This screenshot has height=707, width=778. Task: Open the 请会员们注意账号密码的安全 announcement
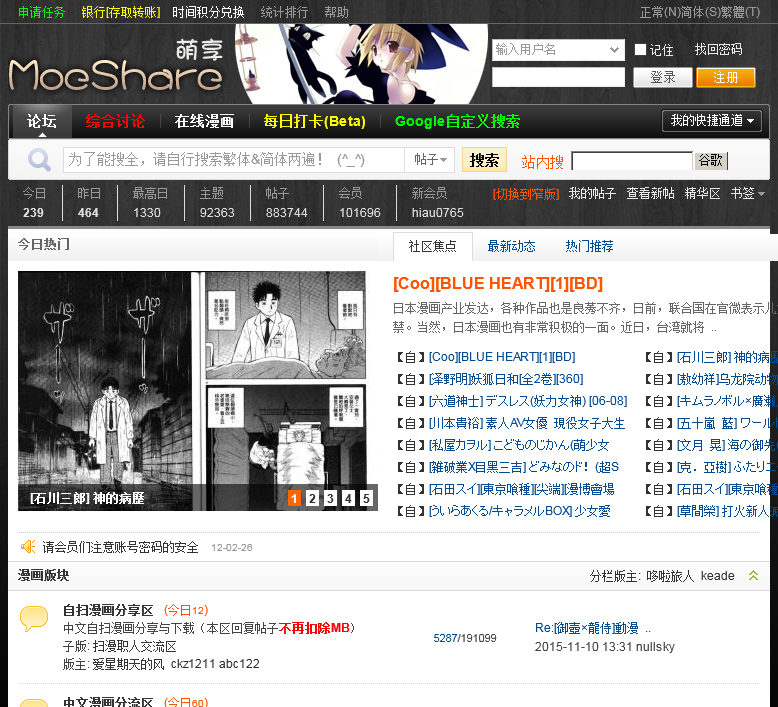pos(120,547)
